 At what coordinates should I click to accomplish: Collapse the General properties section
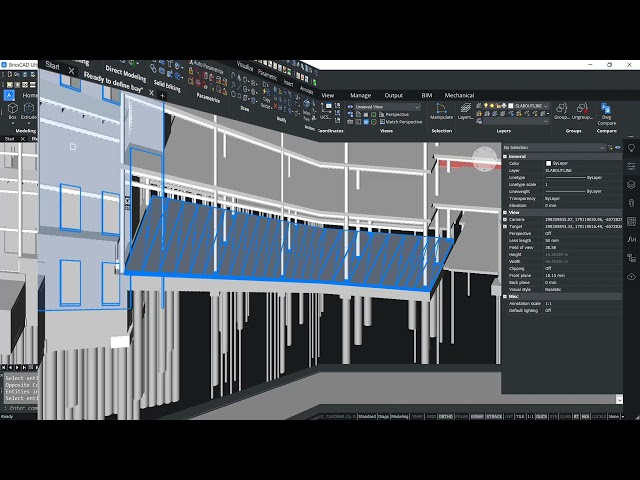tap(505, 156)
